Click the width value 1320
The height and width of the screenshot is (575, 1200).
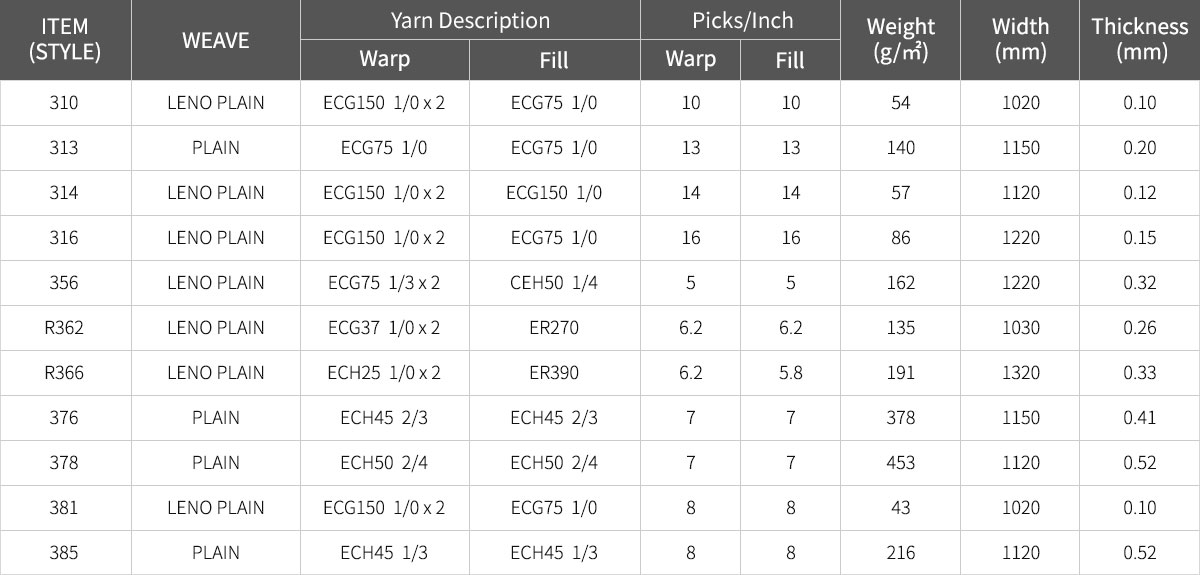(1021, 373)
